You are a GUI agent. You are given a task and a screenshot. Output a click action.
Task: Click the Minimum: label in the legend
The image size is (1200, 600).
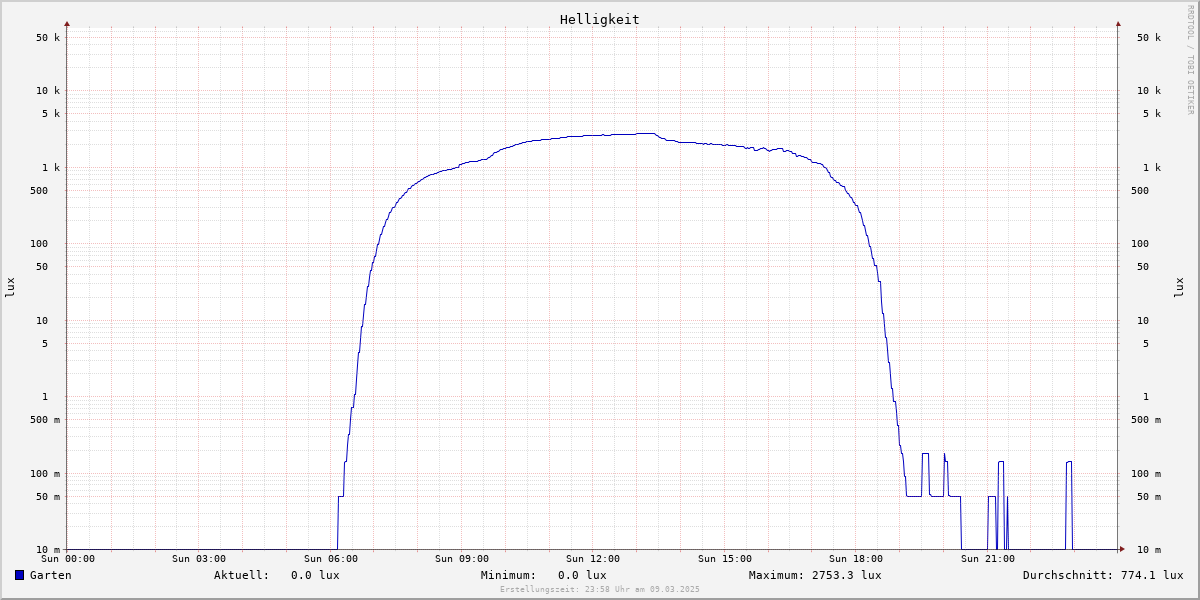point(508,575)
